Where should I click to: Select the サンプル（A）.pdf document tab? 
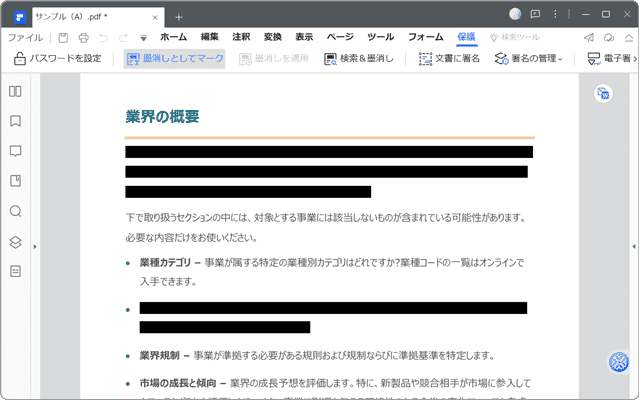coord(98,17)
